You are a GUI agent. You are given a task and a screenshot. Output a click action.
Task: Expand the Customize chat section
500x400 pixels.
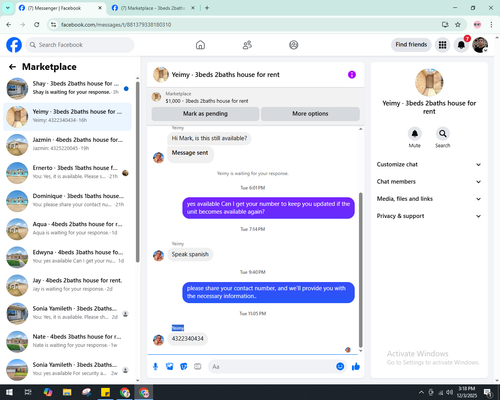429,164
